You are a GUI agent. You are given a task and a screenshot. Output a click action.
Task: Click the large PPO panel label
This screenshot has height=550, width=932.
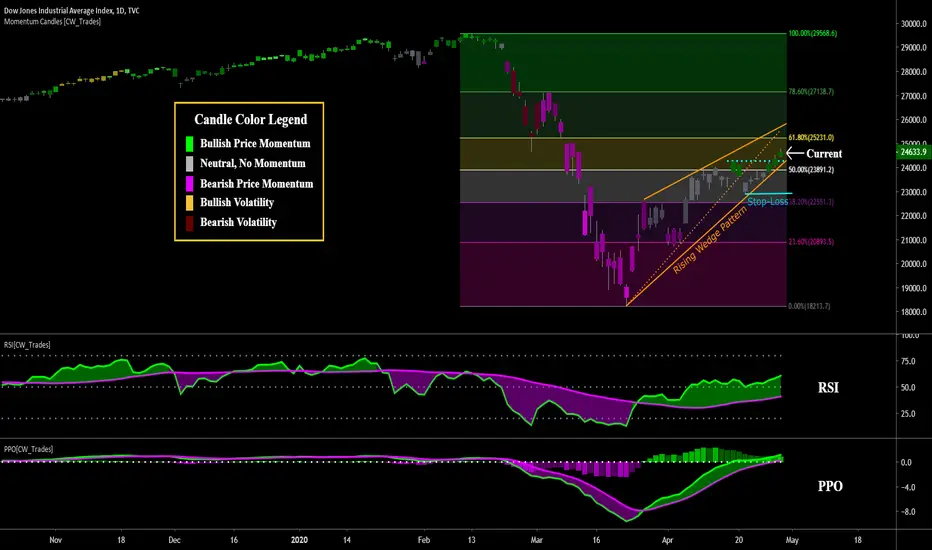[830, 486]
